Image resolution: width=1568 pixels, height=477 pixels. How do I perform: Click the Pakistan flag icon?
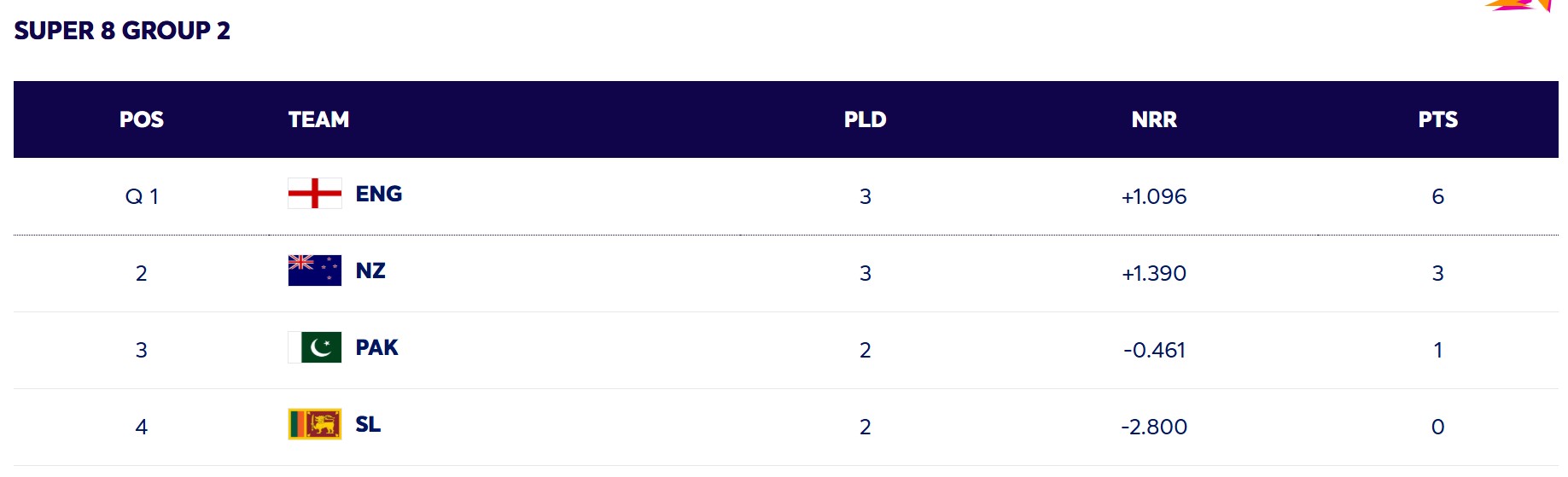point(314,347)
